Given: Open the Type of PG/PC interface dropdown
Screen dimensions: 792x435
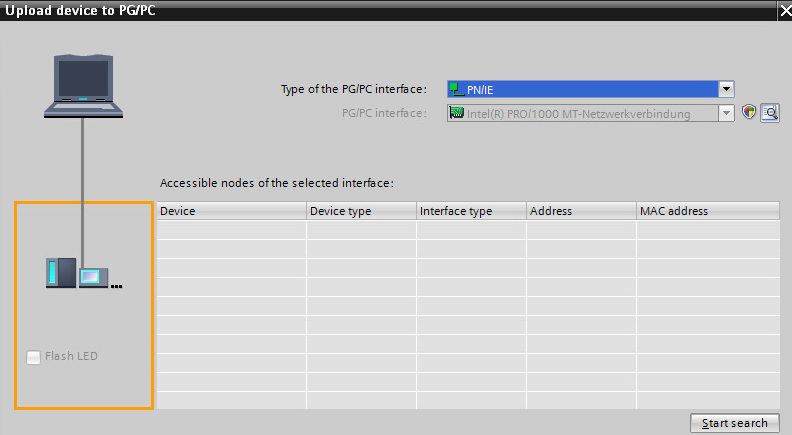Looking at the screenshot, I should tap(727, 89).
